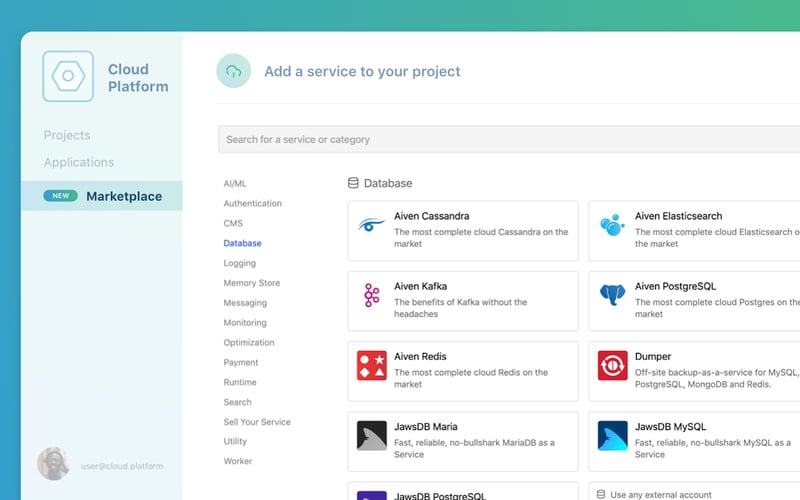
Task: Click the Aiven Elasticsearch bubbles logo
Action: click(x=612, y=225)
